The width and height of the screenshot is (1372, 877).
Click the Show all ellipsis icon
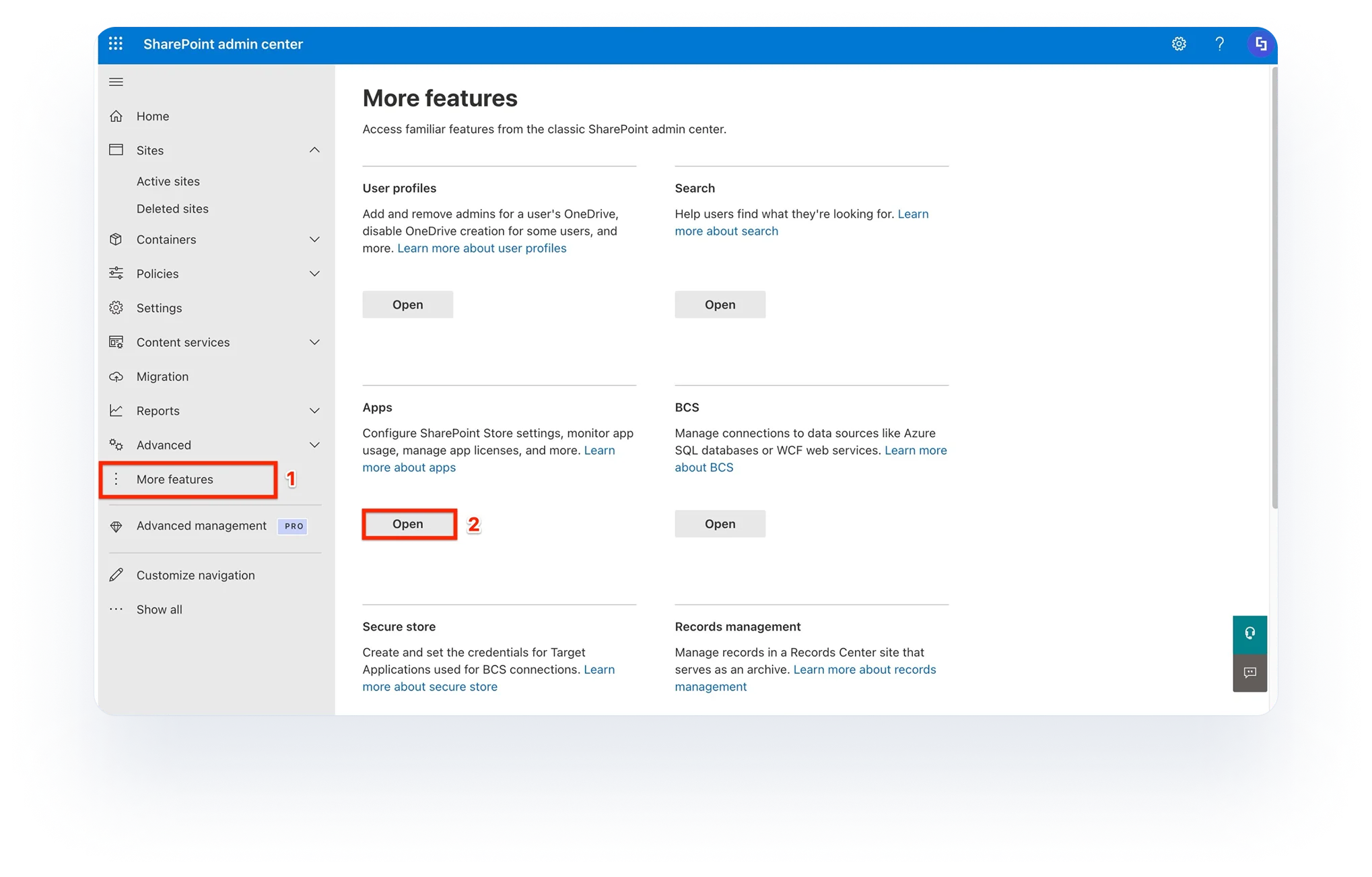[x=116, y=609]
